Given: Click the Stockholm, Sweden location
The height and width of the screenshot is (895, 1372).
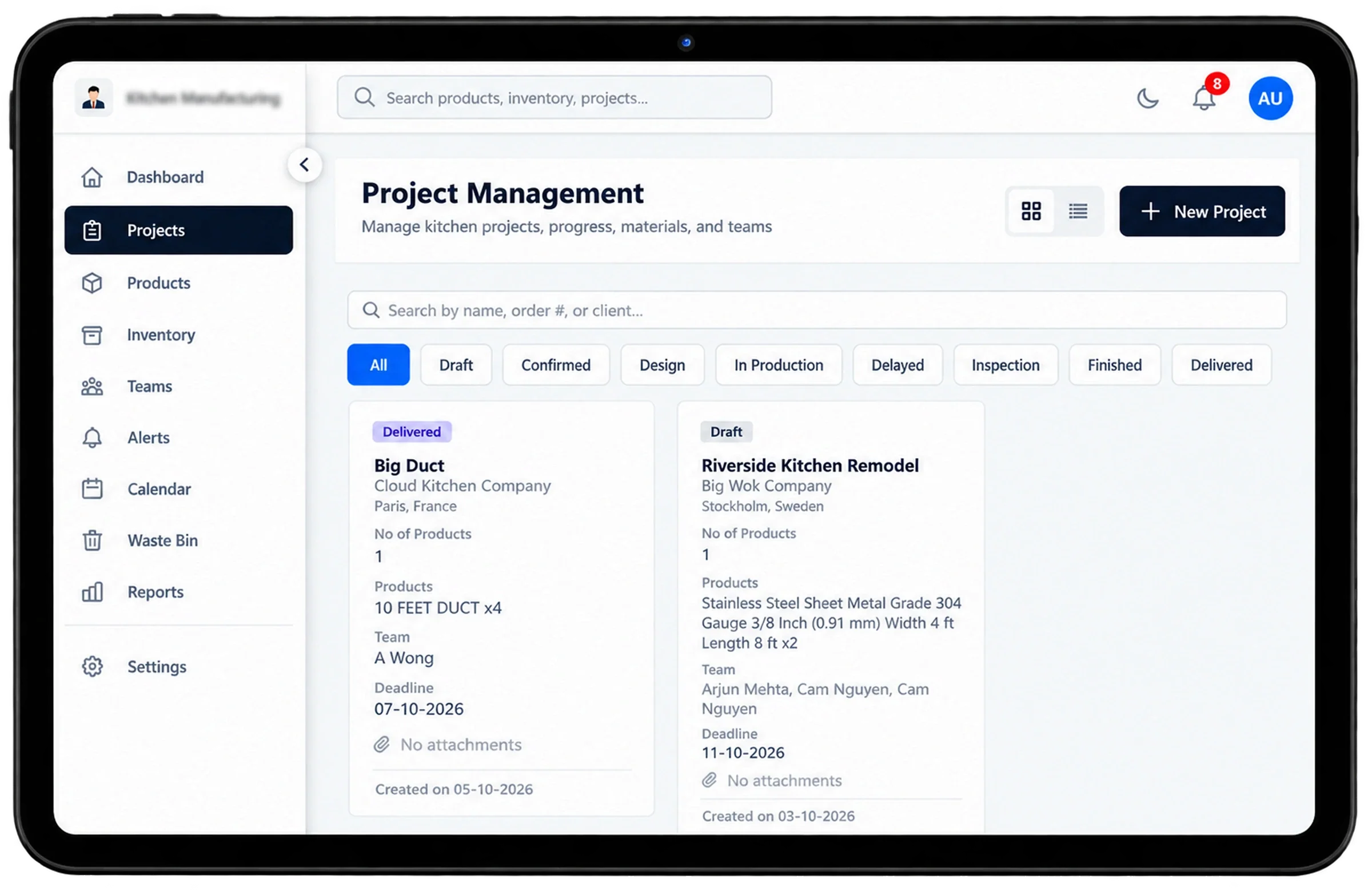Looking at the screenshot, I should tap(762, 506).
